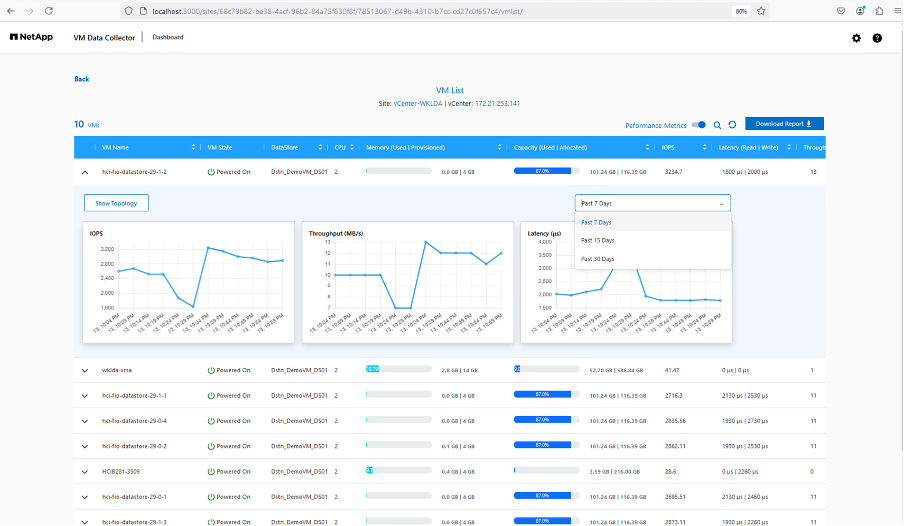Click the Download Report button

click(784, 124)
